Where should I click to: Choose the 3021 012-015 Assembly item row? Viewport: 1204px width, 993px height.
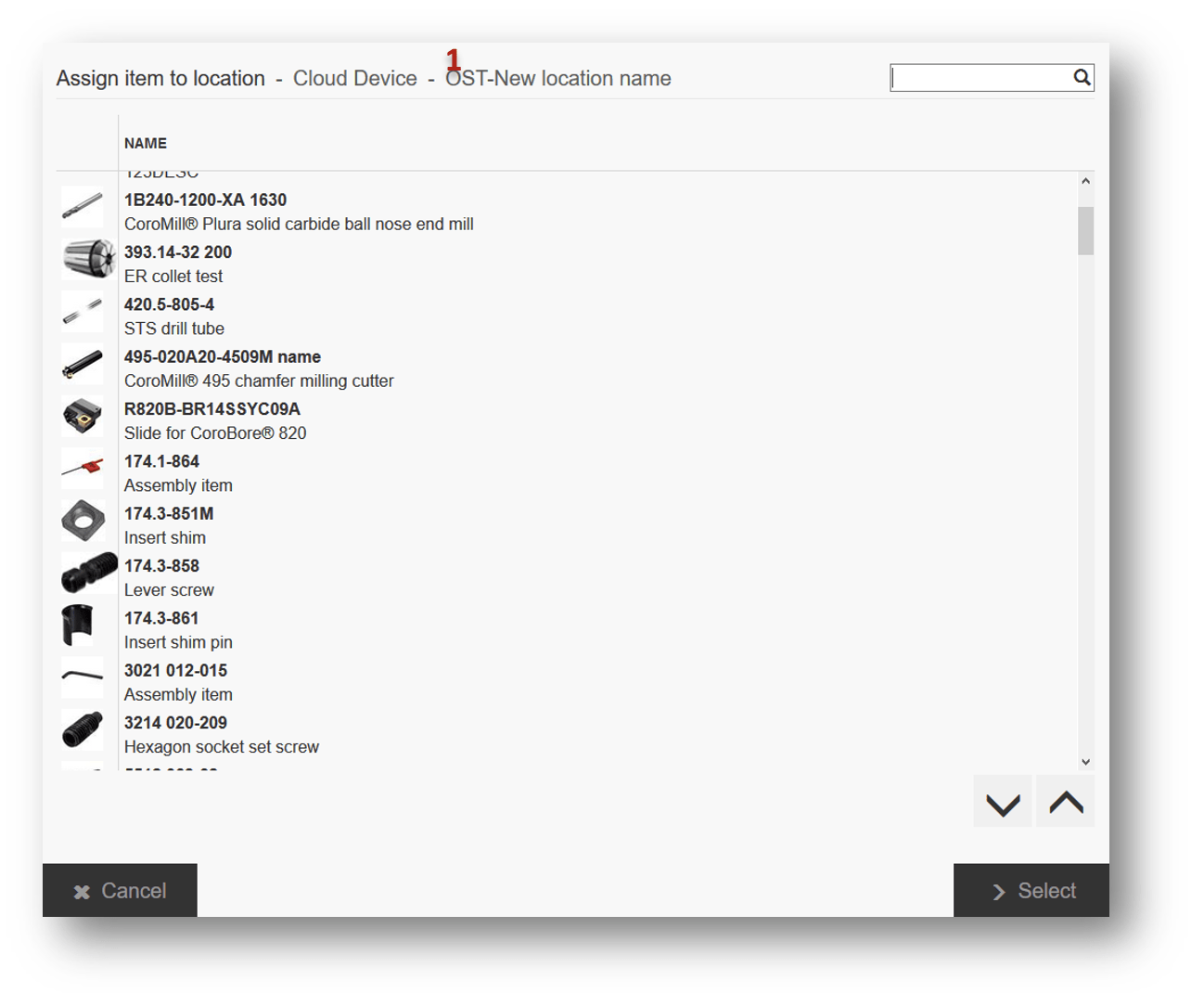point(178,682)
